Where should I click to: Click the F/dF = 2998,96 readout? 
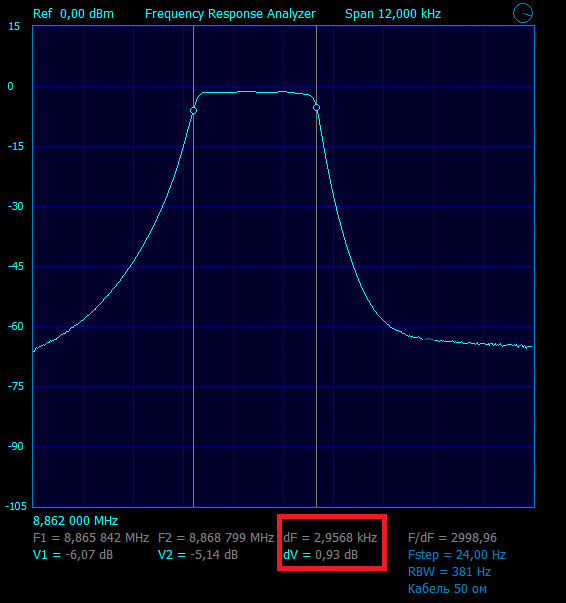(453, 538)
